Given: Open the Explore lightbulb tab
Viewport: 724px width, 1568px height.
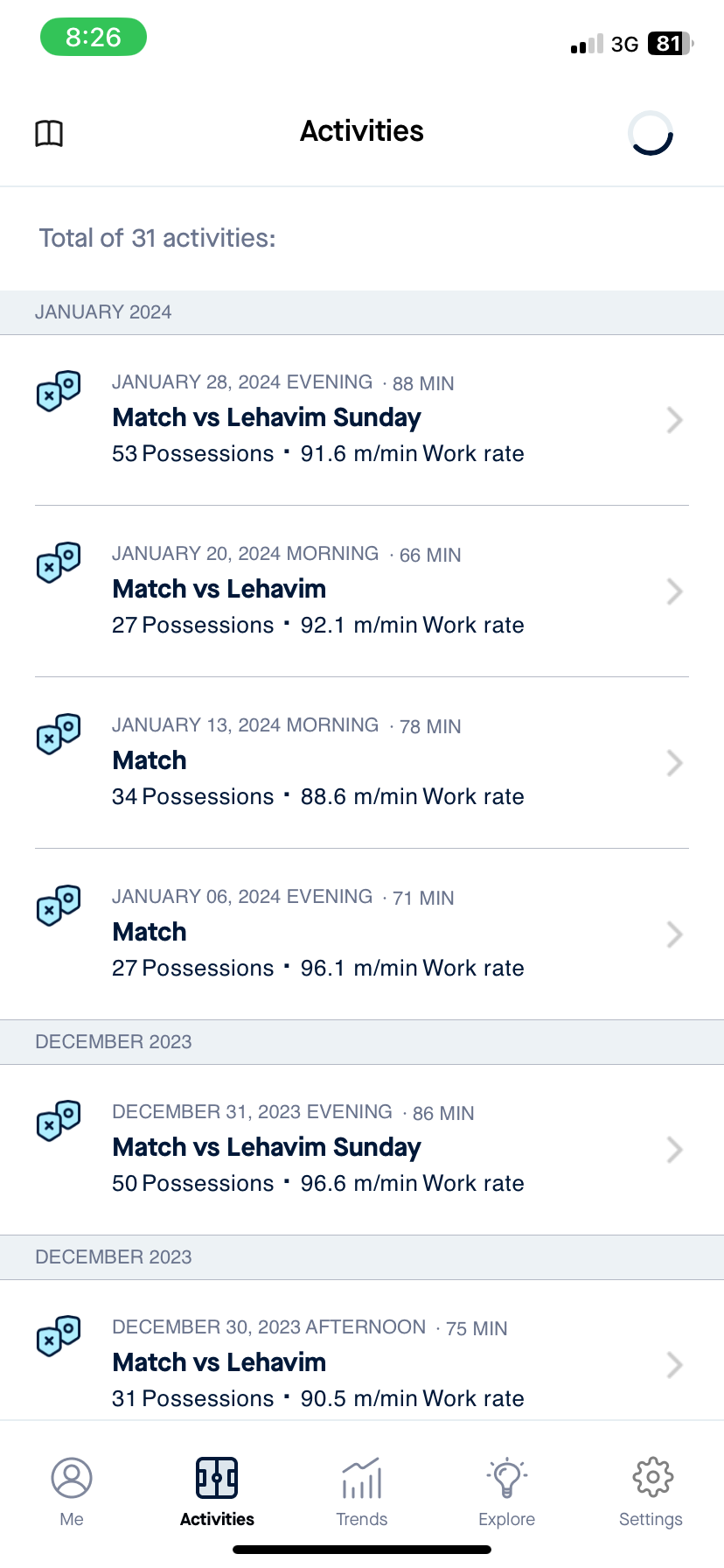Looking at the screenshot, I should point(506,1492).
